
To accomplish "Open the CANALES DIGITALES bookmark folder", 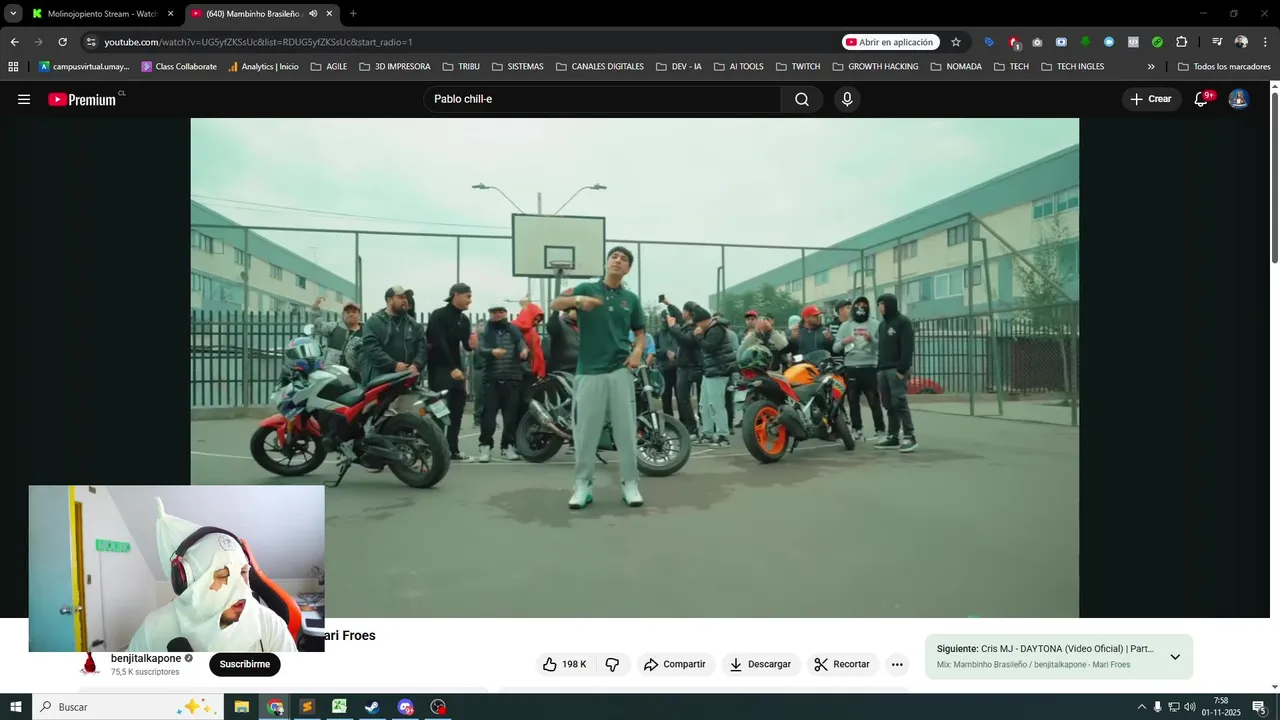I will [x=599, y=67].
